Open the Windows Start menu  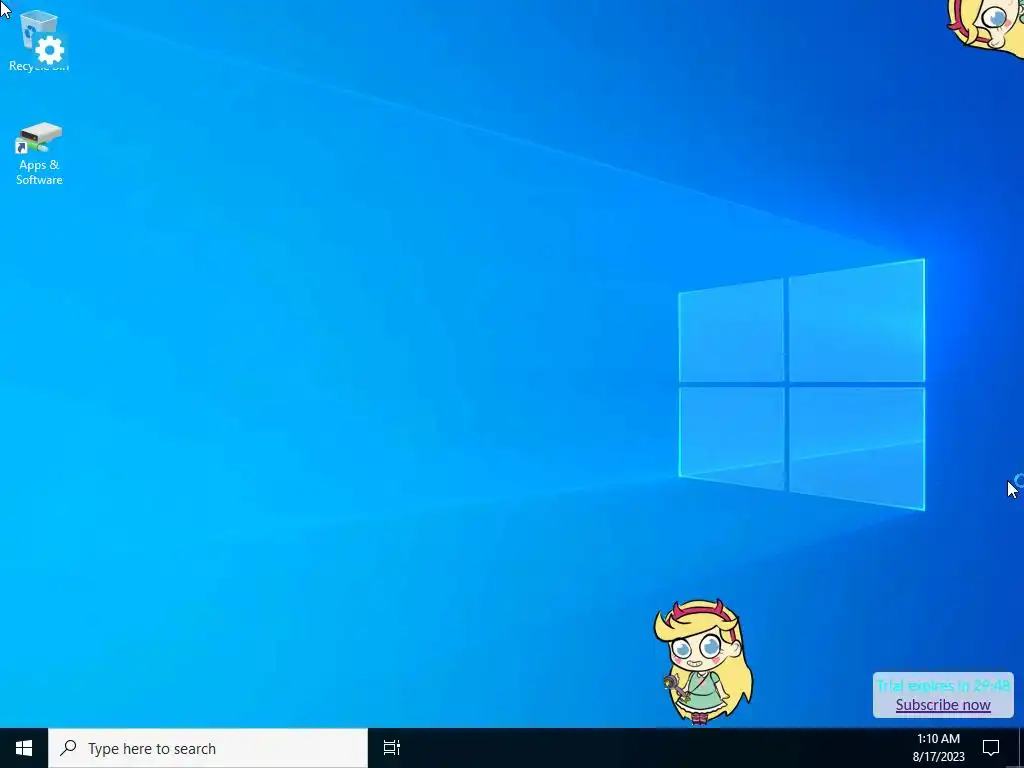pyautogui.click(x=24, y=748)
